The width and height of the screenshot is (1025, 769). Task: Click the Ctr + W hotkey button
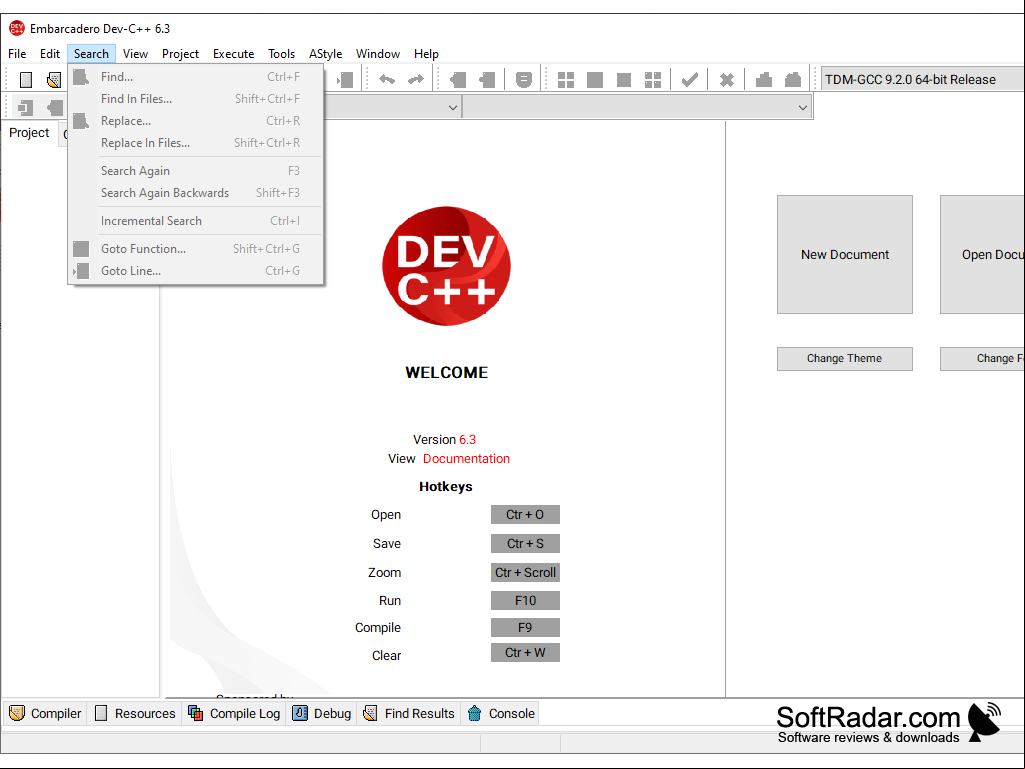[525, 653]
